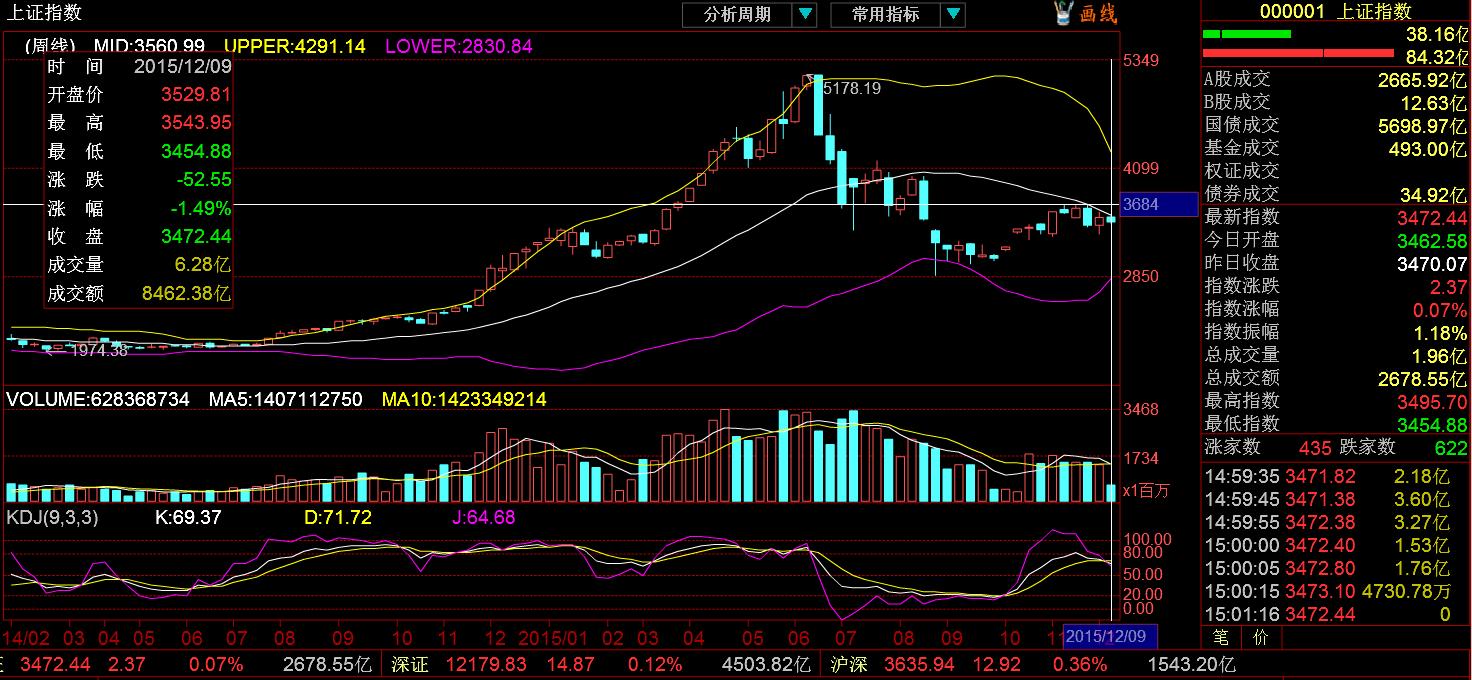This screenshot has height=680, width=1472.
Task: Select the 债券成交 34.92亿 row
Action: pyautogui.click(x=1336, y=194)
